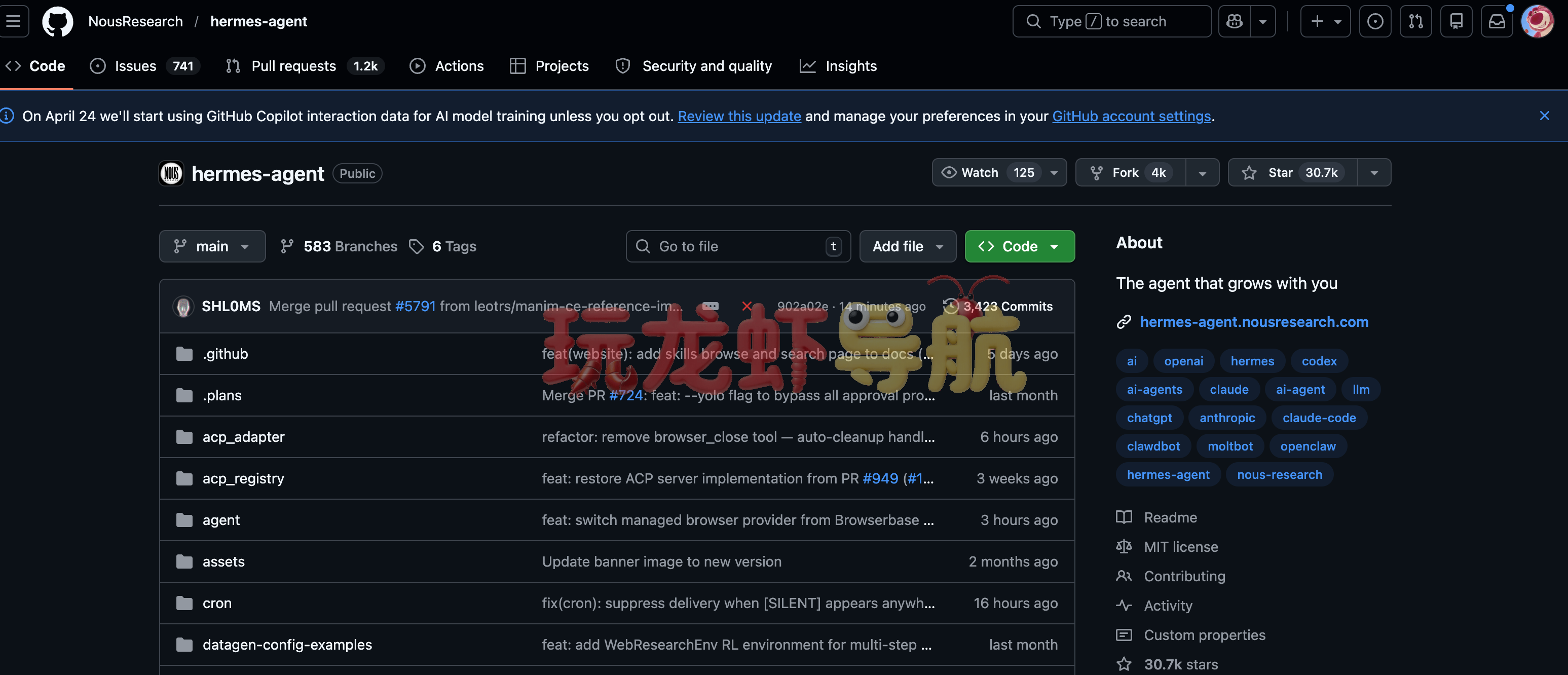Click NousResearch organization link
The image size is (1568, 675).
(135, 21)
